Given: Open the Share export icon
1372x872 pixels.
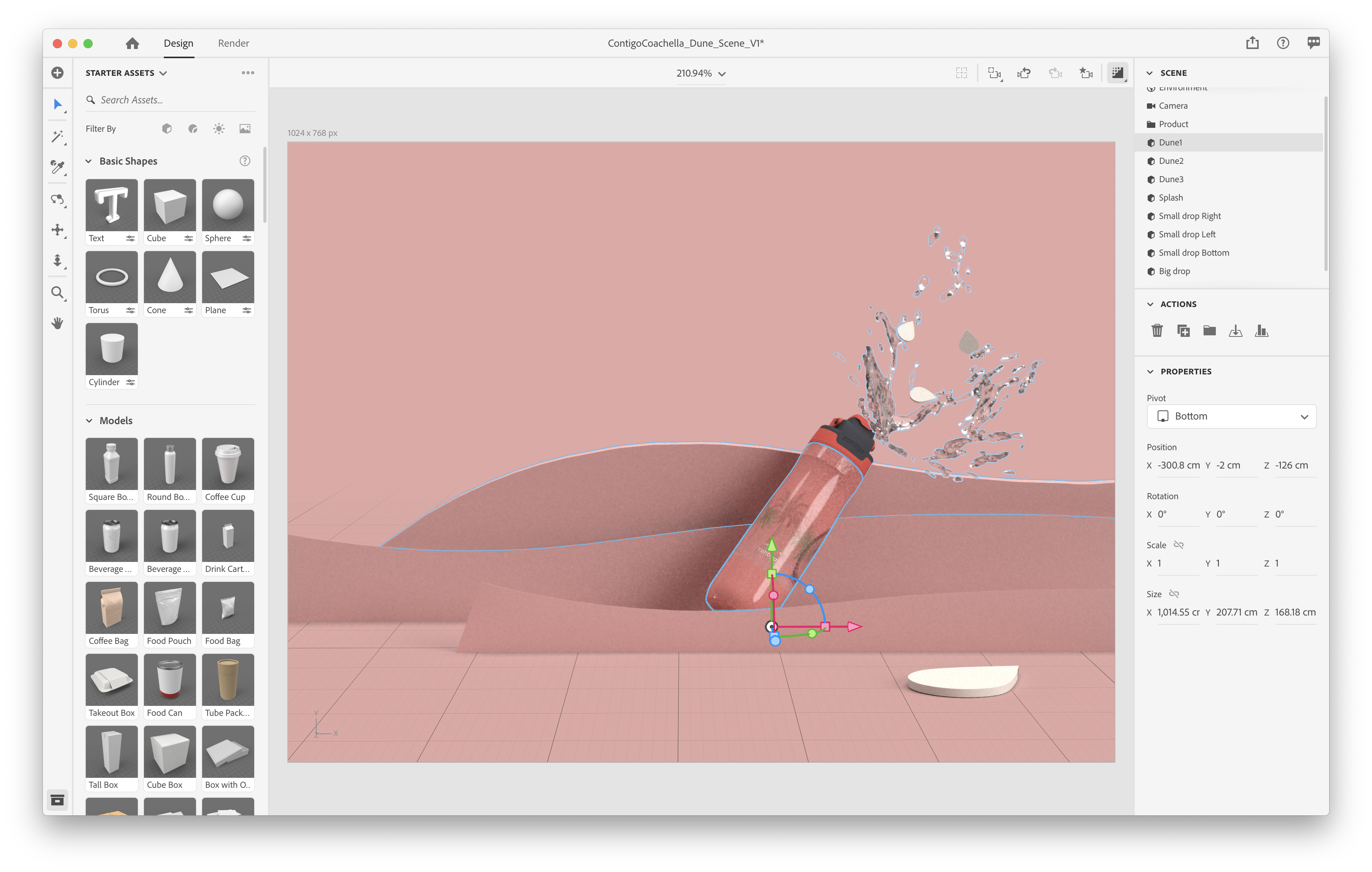Looking at the screenshot, I should (x=1252, y=43).
